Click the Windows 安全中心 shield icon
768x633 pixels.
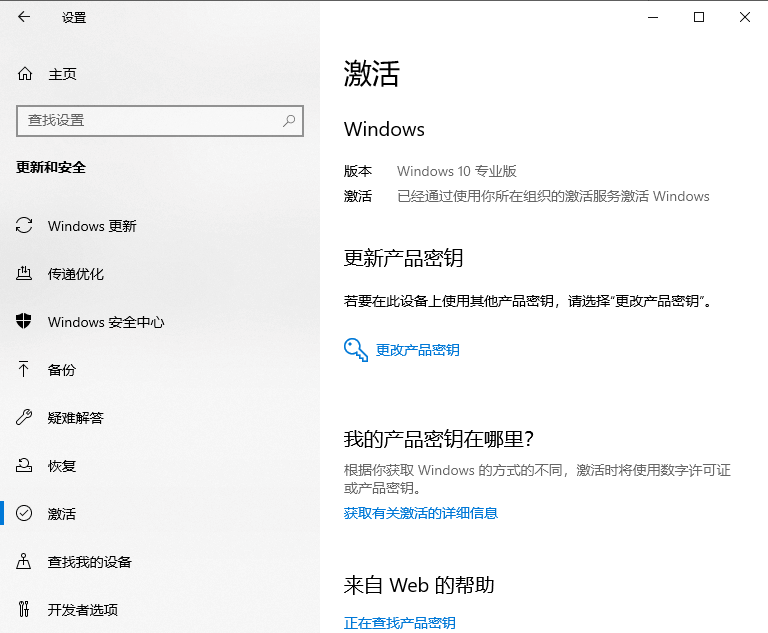tap(24, 321)
